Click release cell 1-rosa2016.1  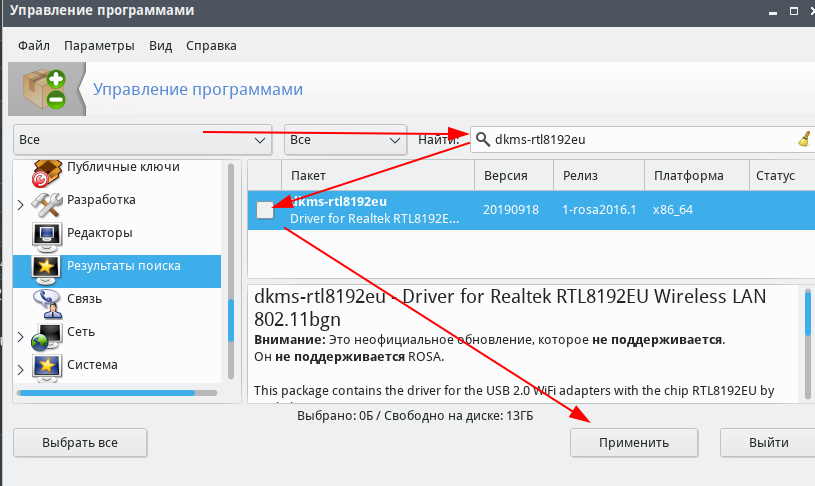(x=599, y=210)
